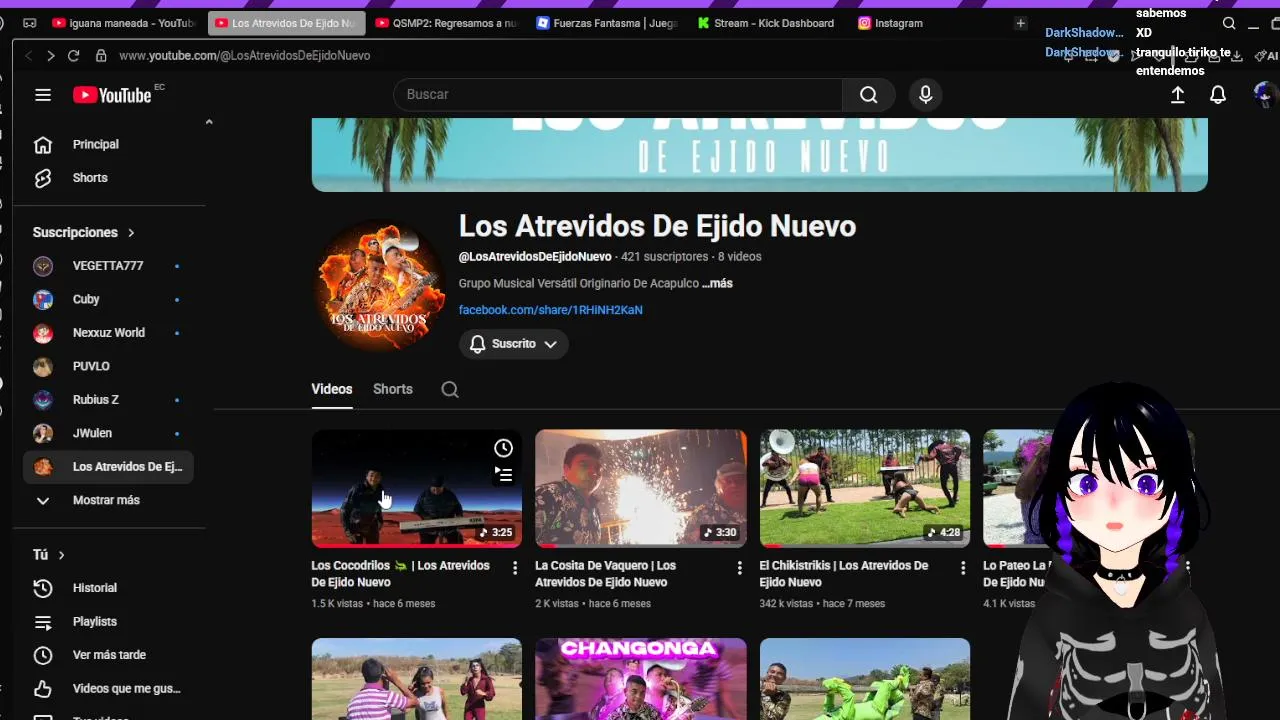Click channel name Los Atrevidos De Ejido Nuevo
This screenshot has width=1280, height=720.
[657, 226]
